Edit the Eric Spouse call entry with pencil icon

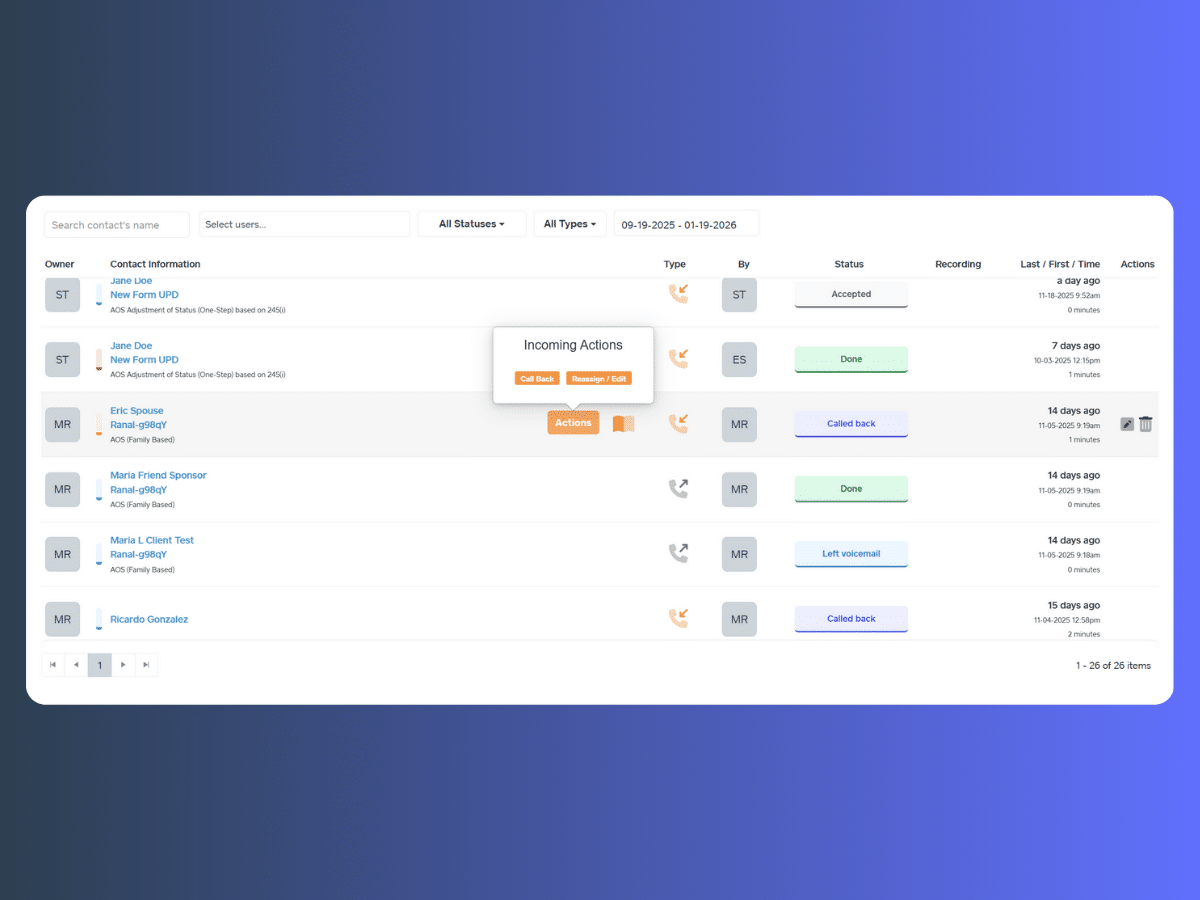(1127, 424)
